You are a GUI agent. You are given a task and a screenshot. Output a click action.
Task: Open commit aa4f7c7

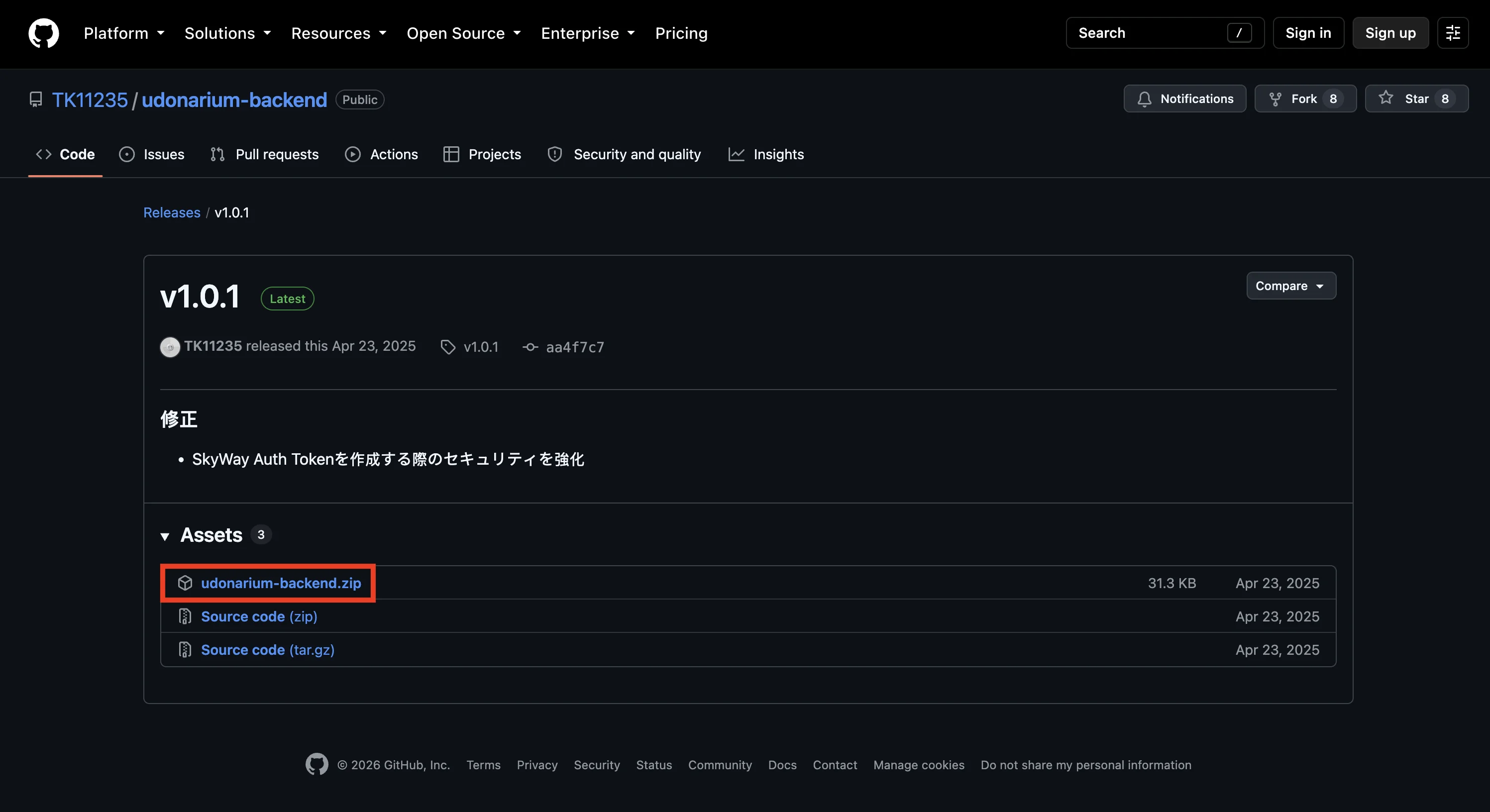click(575, 346)
